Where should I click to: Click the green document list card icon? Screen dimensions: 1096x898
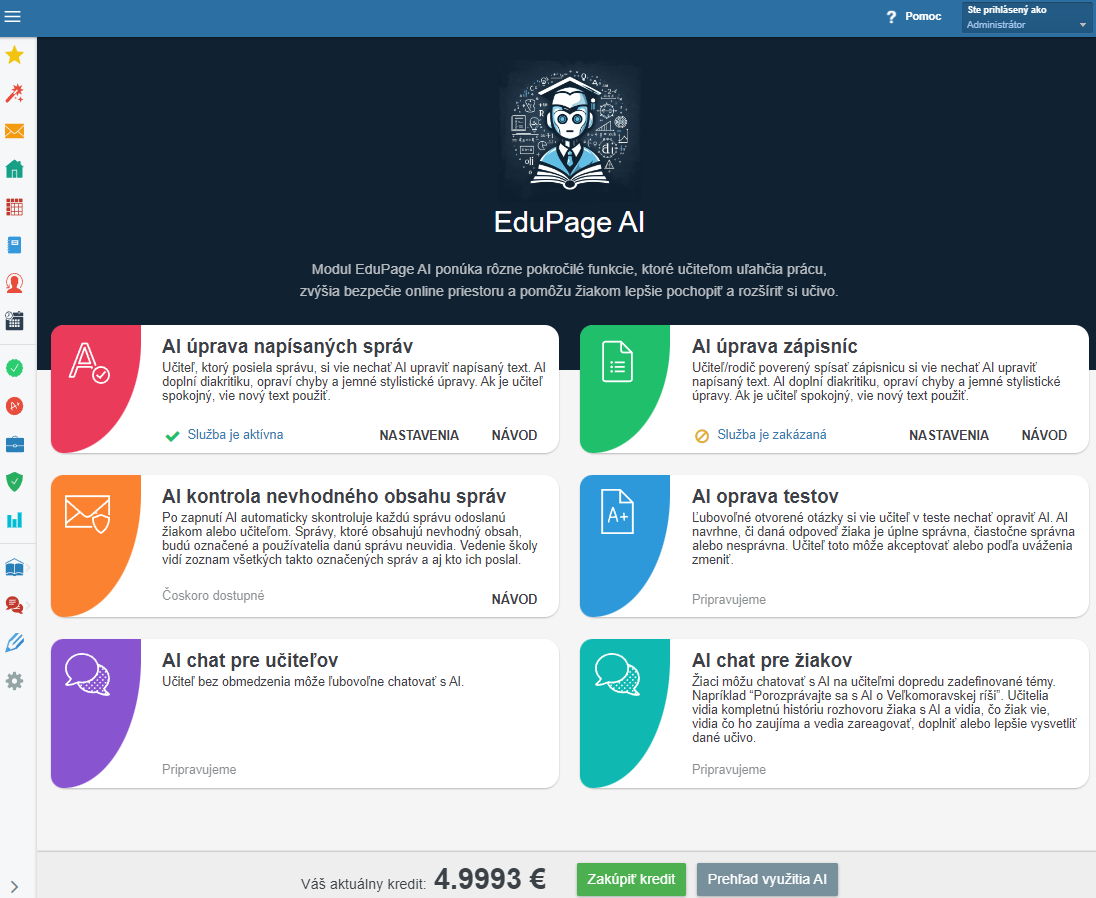click(618, 361)
